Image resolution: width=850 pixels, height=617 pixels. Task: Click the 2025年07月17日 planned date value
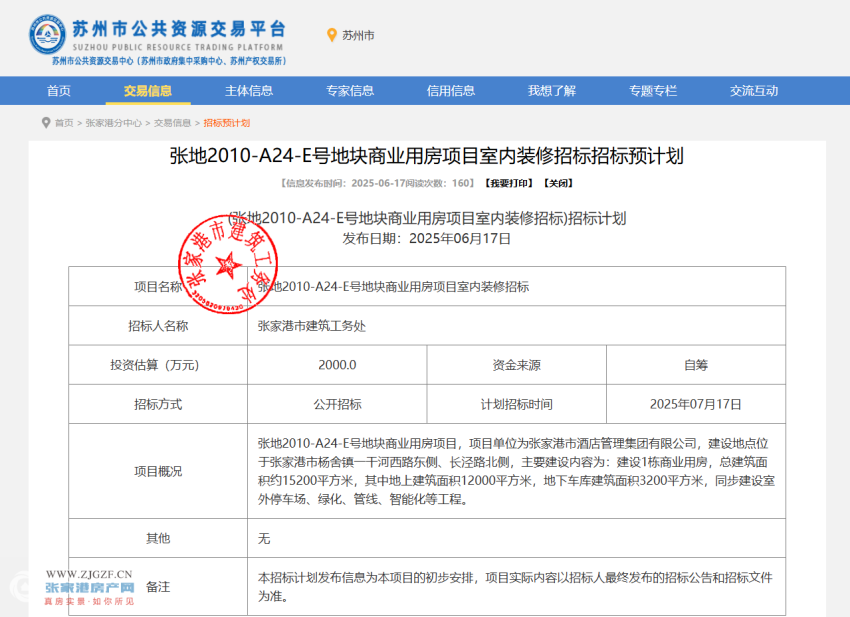[696, 404]
